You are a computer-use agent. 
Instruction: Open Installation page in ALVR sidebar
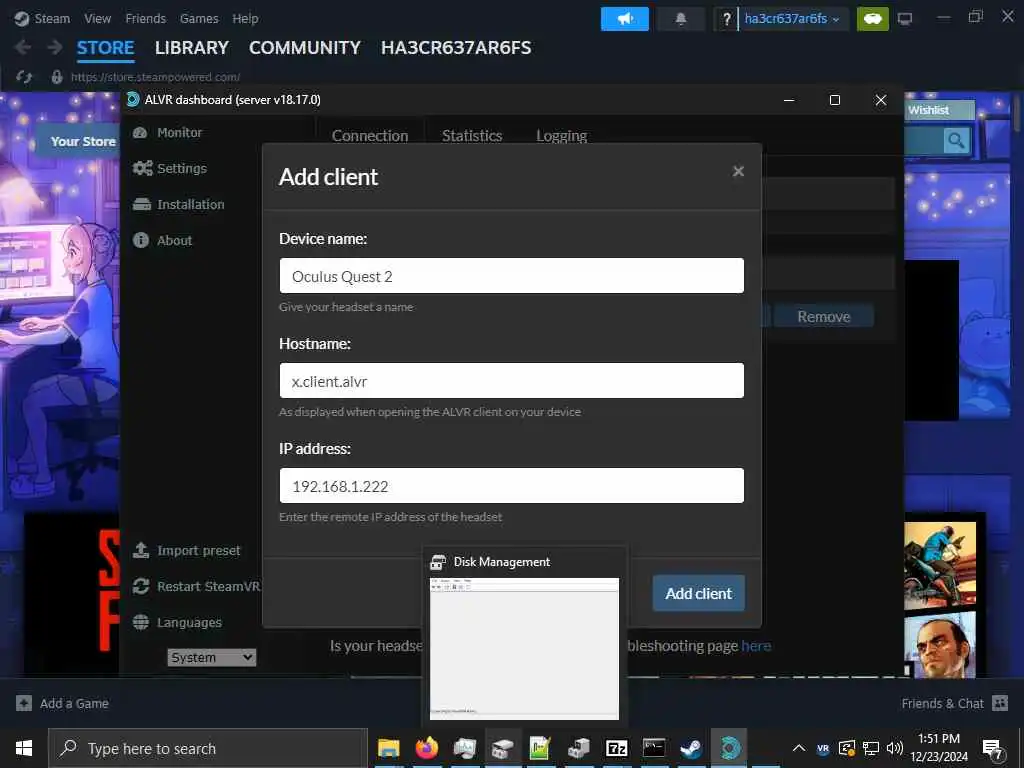pos(178,204)
